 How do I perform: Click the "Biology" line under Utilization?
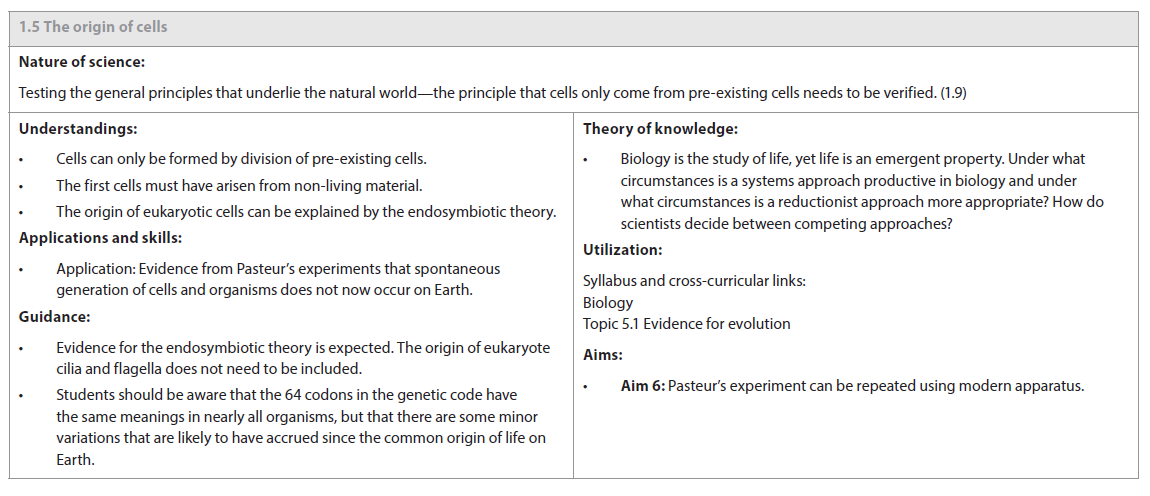coord(608,302)
